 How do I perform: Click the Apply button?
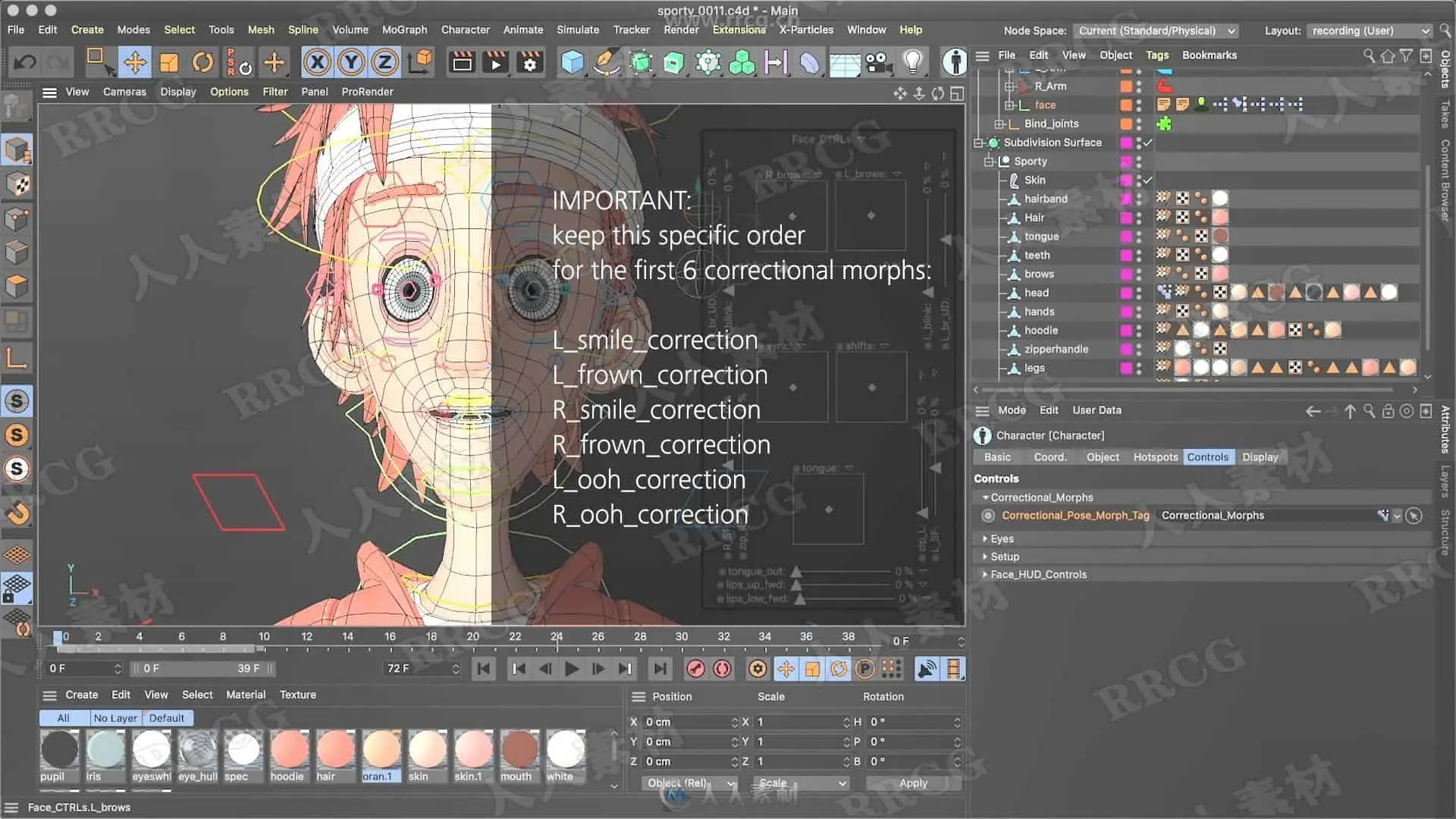[913, 783]
